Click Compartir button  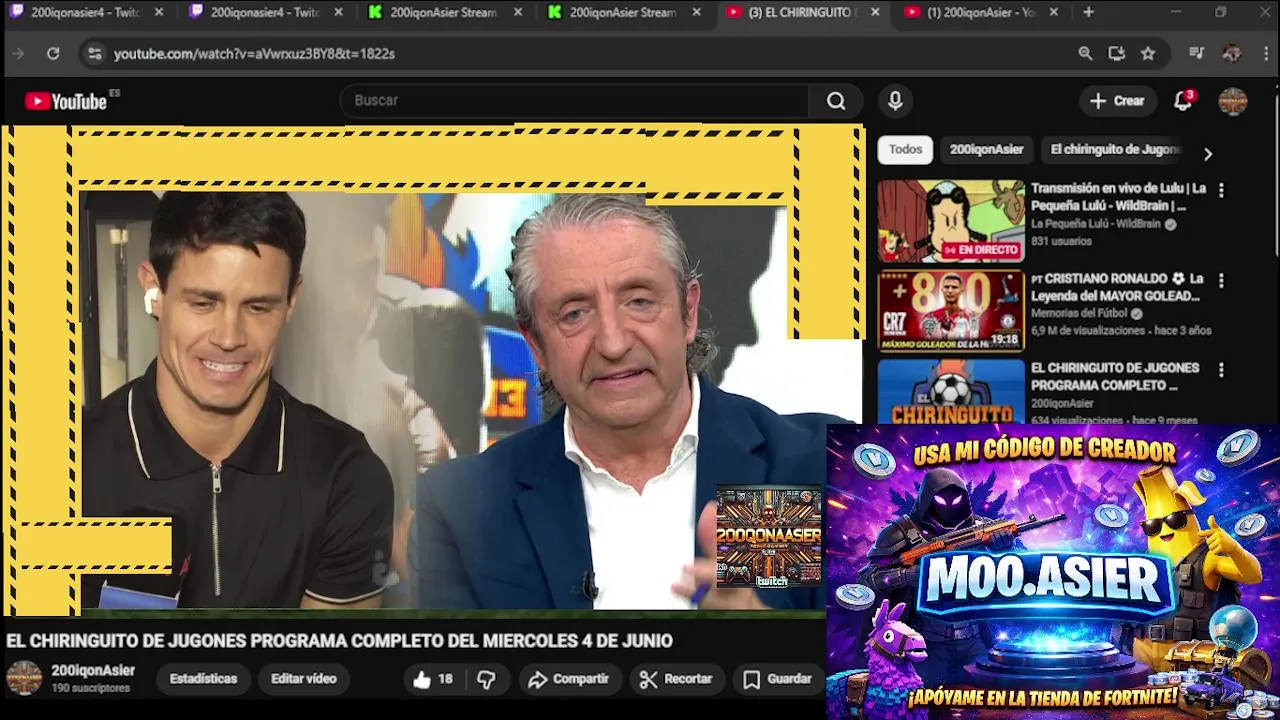click(x=568, y=679)
